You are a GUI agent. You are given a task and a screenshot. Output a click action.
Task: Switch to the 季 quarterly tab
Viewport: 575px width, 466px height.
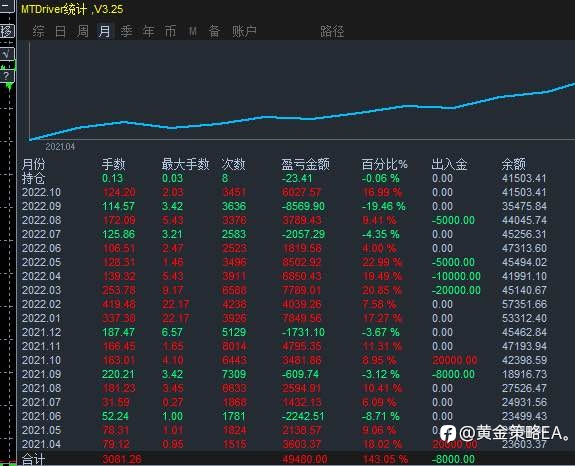point(127,31)
